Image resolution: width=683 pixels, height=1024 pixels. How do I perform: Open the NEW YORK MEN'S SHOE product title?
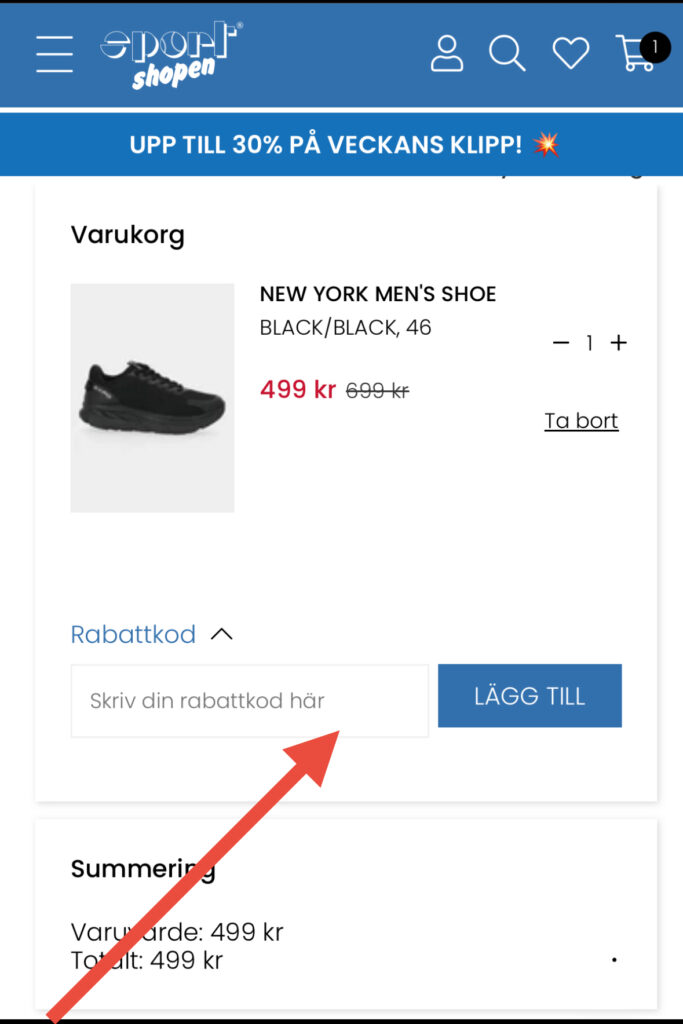pyautogui.click(x=378, y=294)
